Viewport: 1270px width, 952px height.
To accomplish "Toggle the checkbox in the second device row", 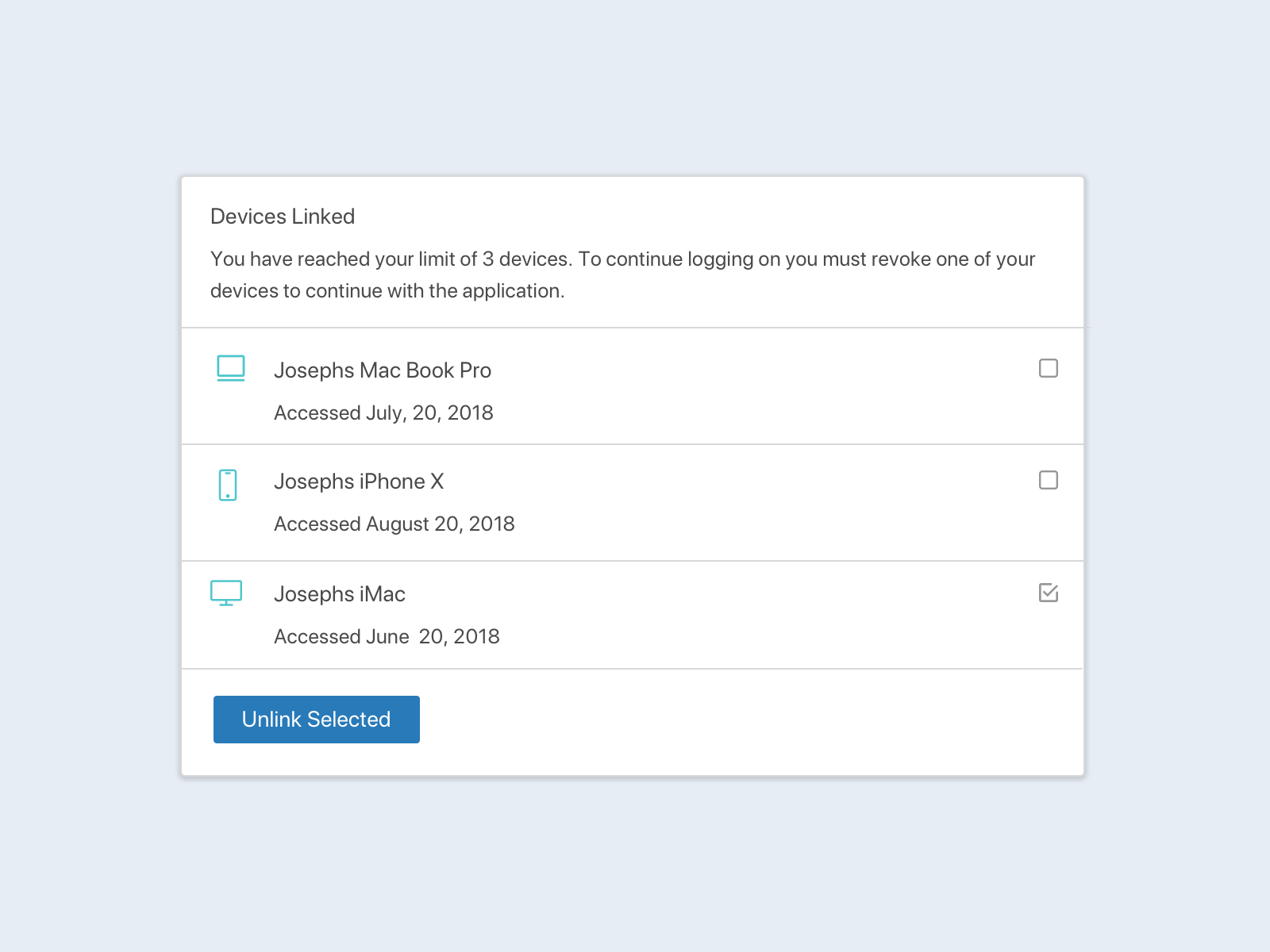I will [x=1049, y=480].
